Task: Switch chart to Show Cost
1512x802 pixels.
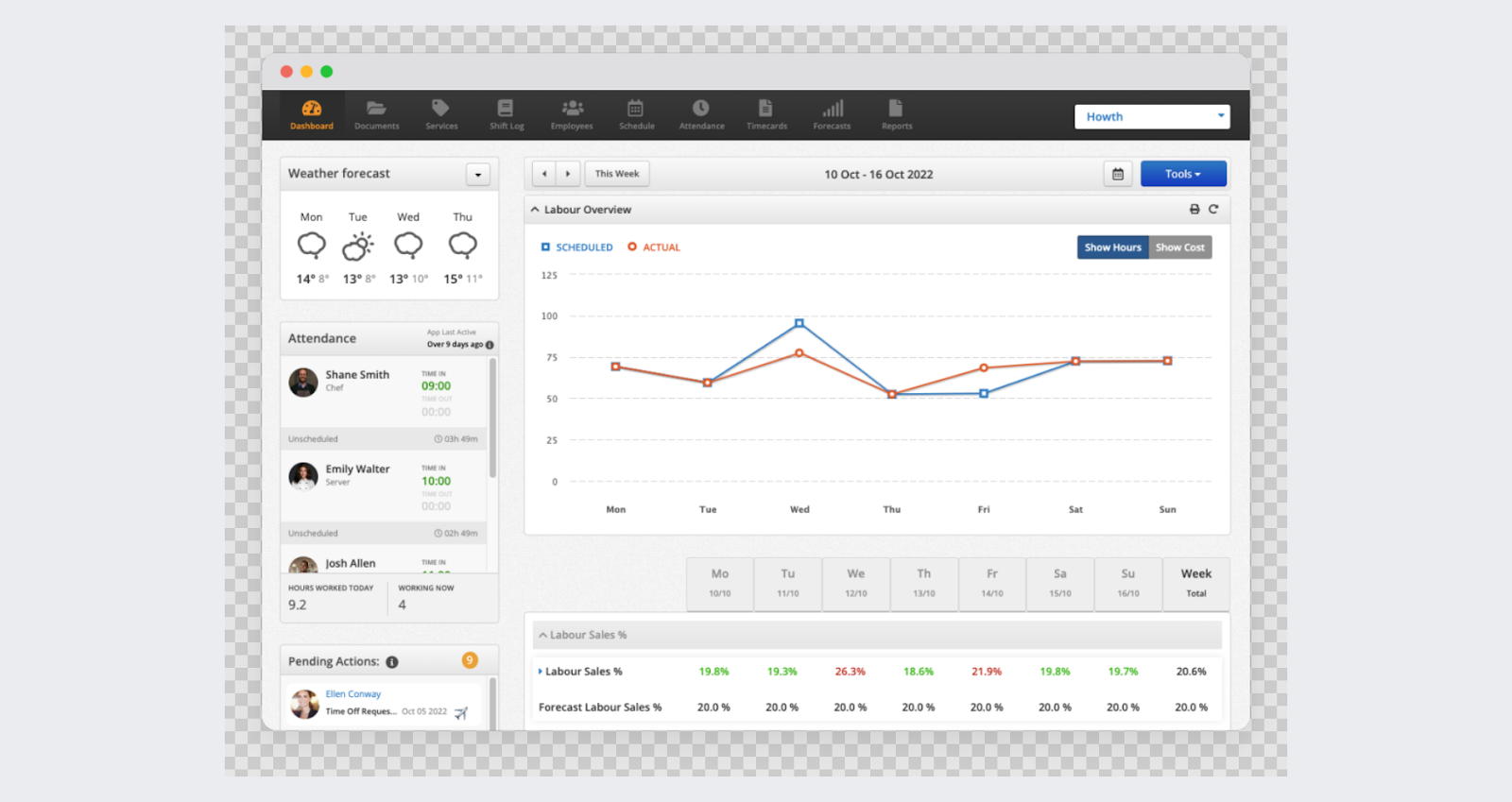Action: pyautogui.click(x=1180, y=247)
